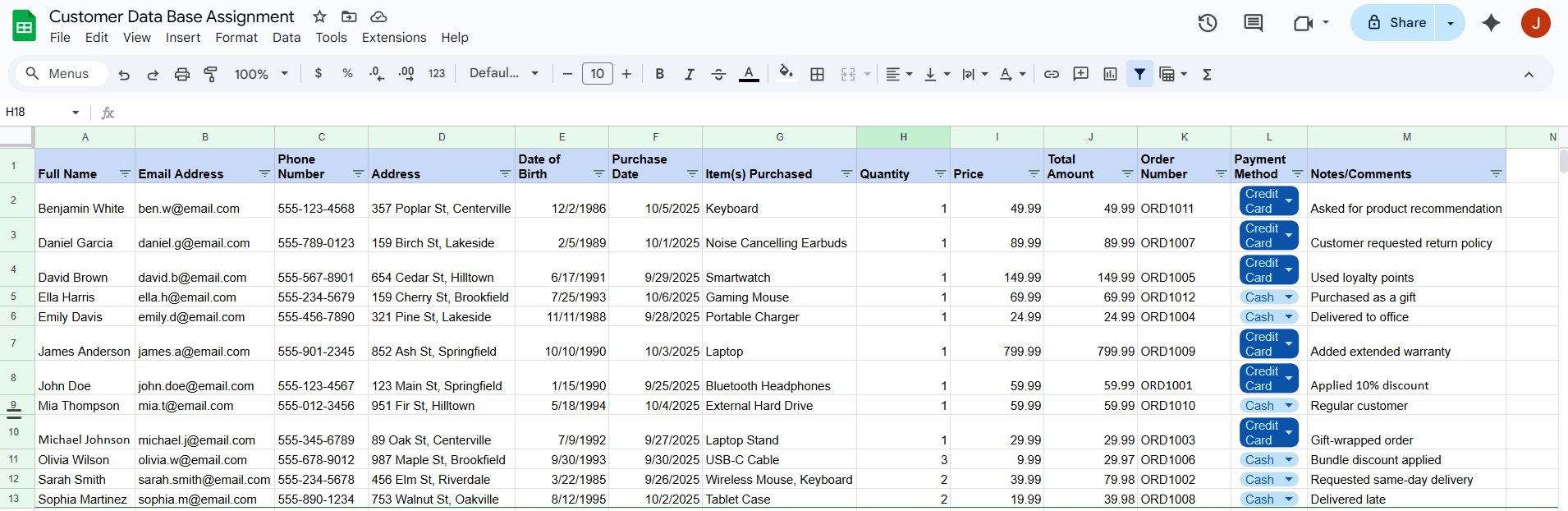
Task: Toggle bold formatting
Action: click(x=659, y=74)
